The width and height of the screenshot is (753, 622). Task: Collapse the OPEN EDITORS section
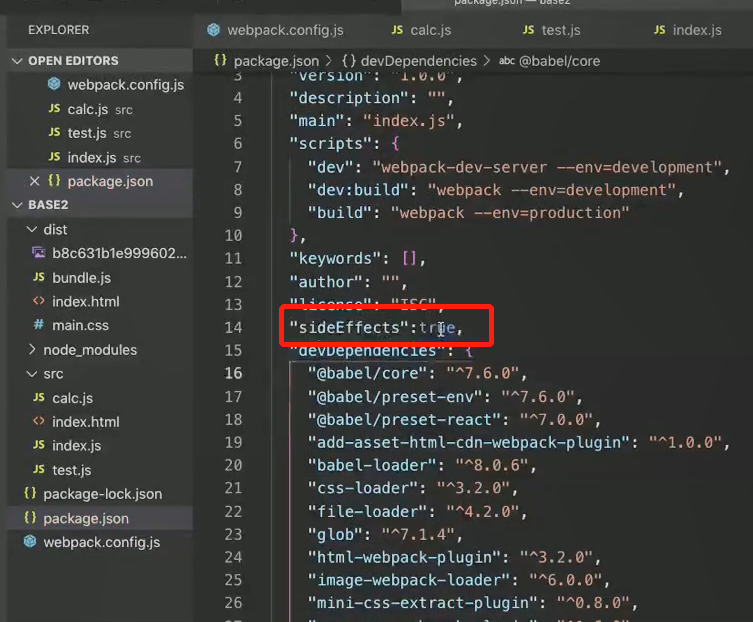pos(17,61)
